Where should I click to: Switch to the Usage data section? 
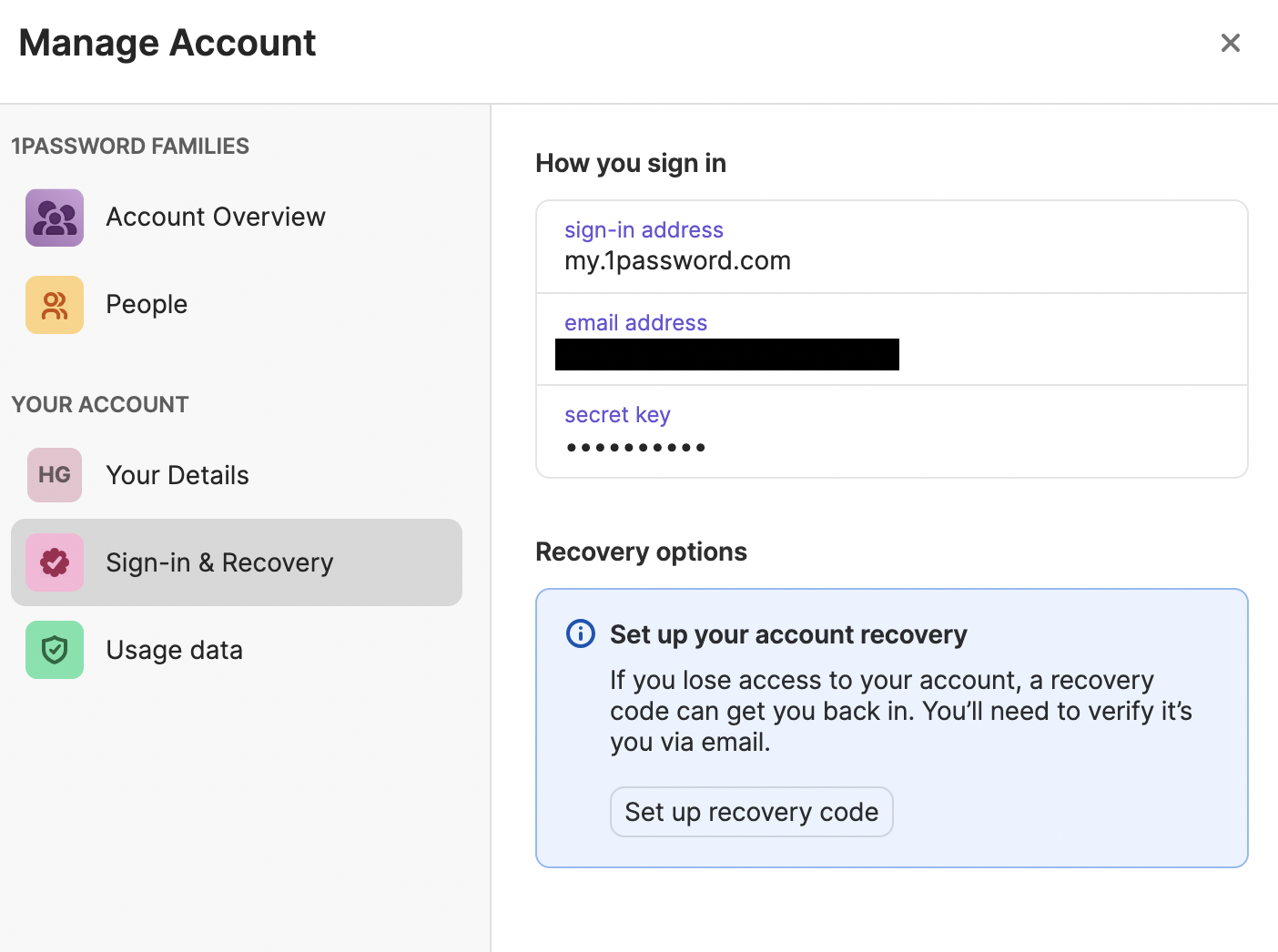(174, 650)
